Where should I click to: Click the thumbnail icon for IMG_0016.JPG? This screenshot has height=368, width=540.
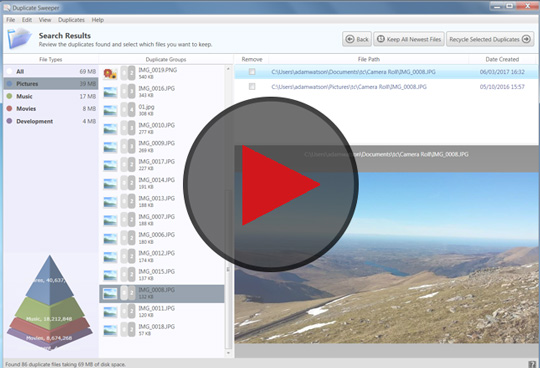pyautogui.click(x=110, y=92)
